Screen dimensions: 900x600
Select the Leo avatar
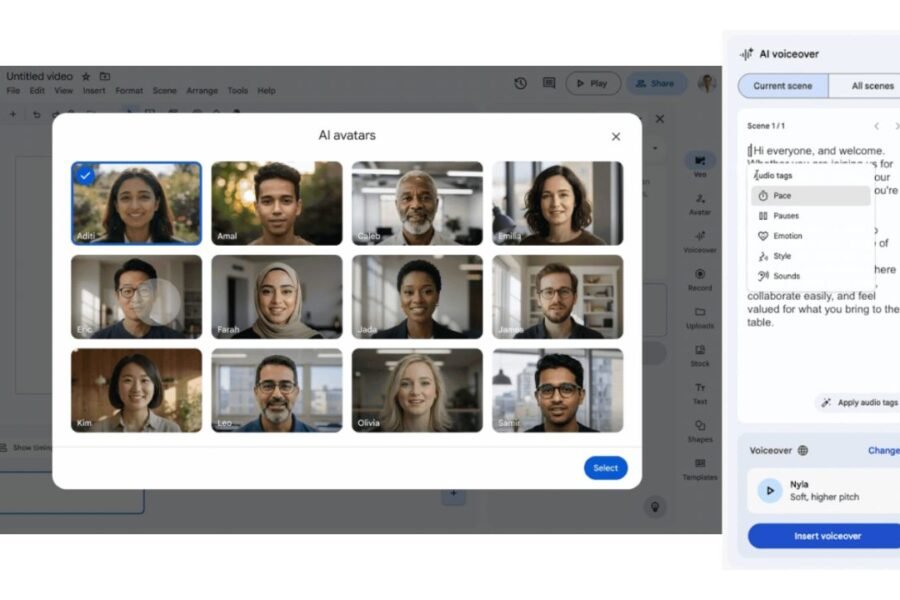click(x=277, y=390)
